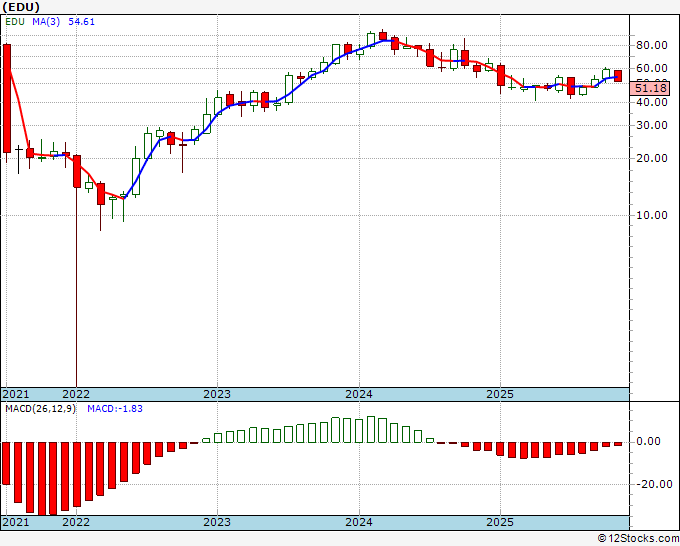Image resolution: width=680 pixels, height=546 pixels.
Task: Click the 2025 label on MACD timeline
Action: coord(500,522)
